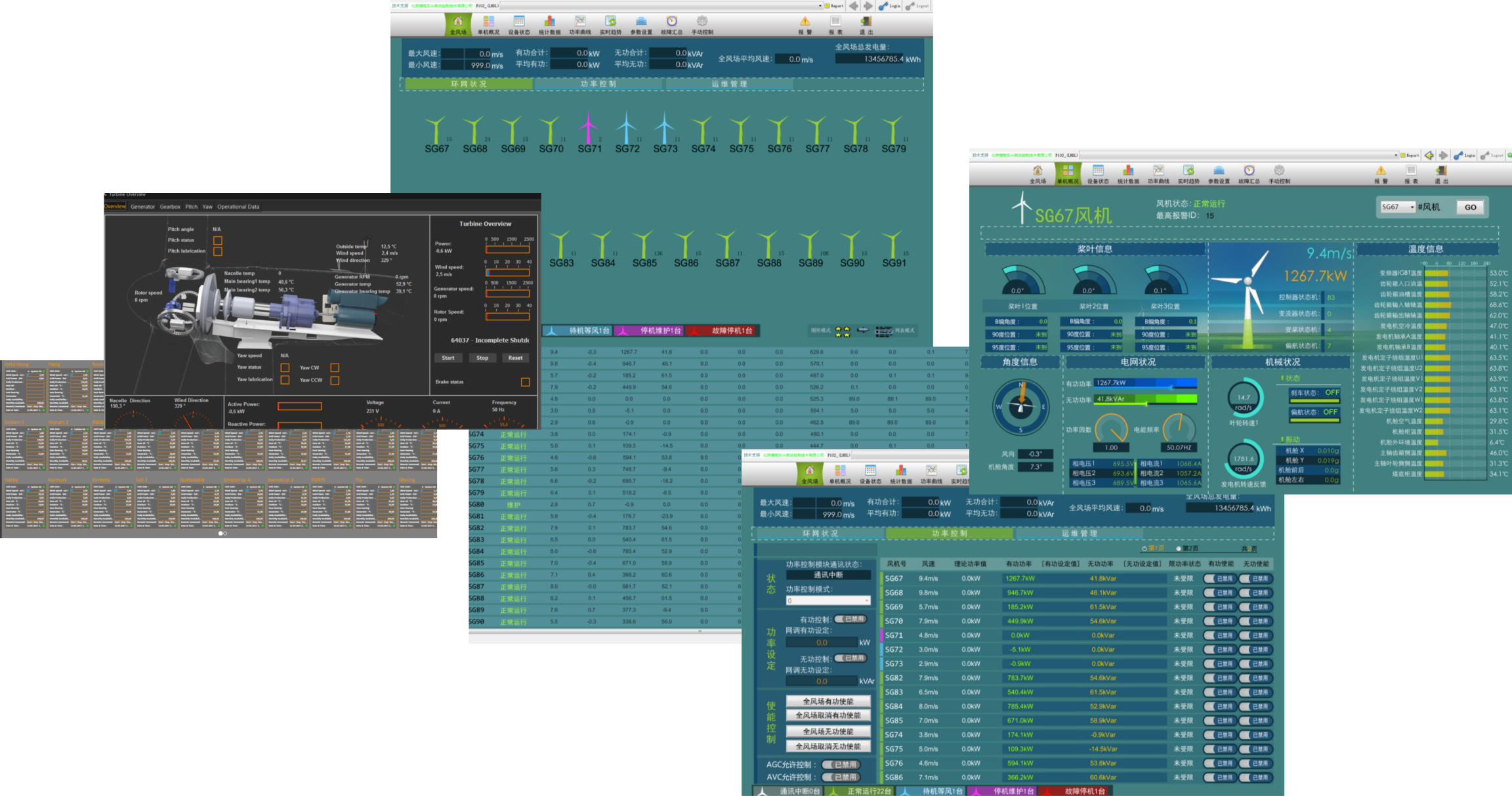This screenshot has height=796, width=1512.
Task: Click Stop button in Turbine Overview window
Action: [x=482, y=358]
